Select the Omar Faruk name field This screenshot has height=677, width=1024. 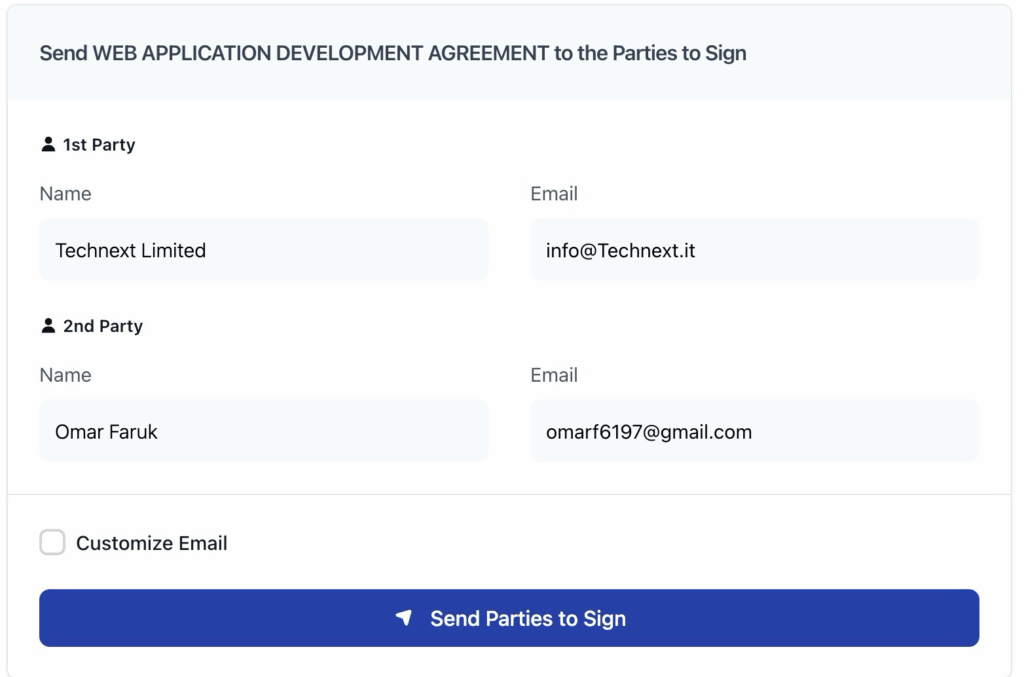[264, 431]
